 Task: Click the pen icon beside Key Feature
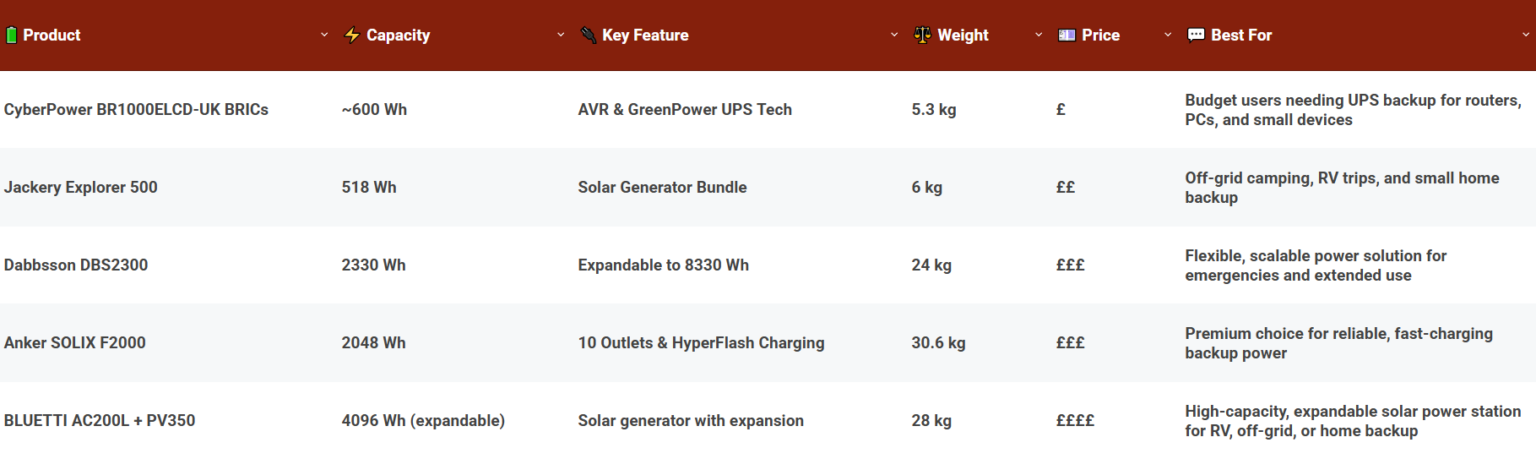(588, 35)
